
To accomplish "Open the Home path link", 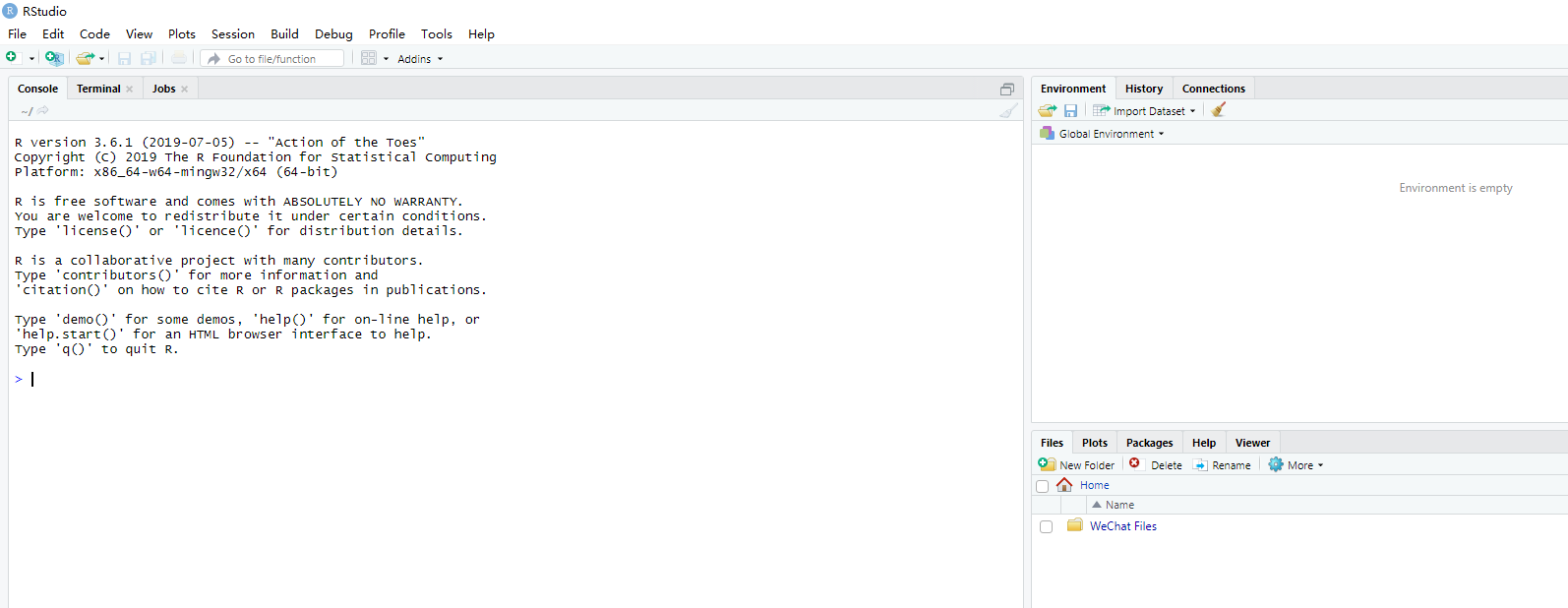I will coord(1094,485).
